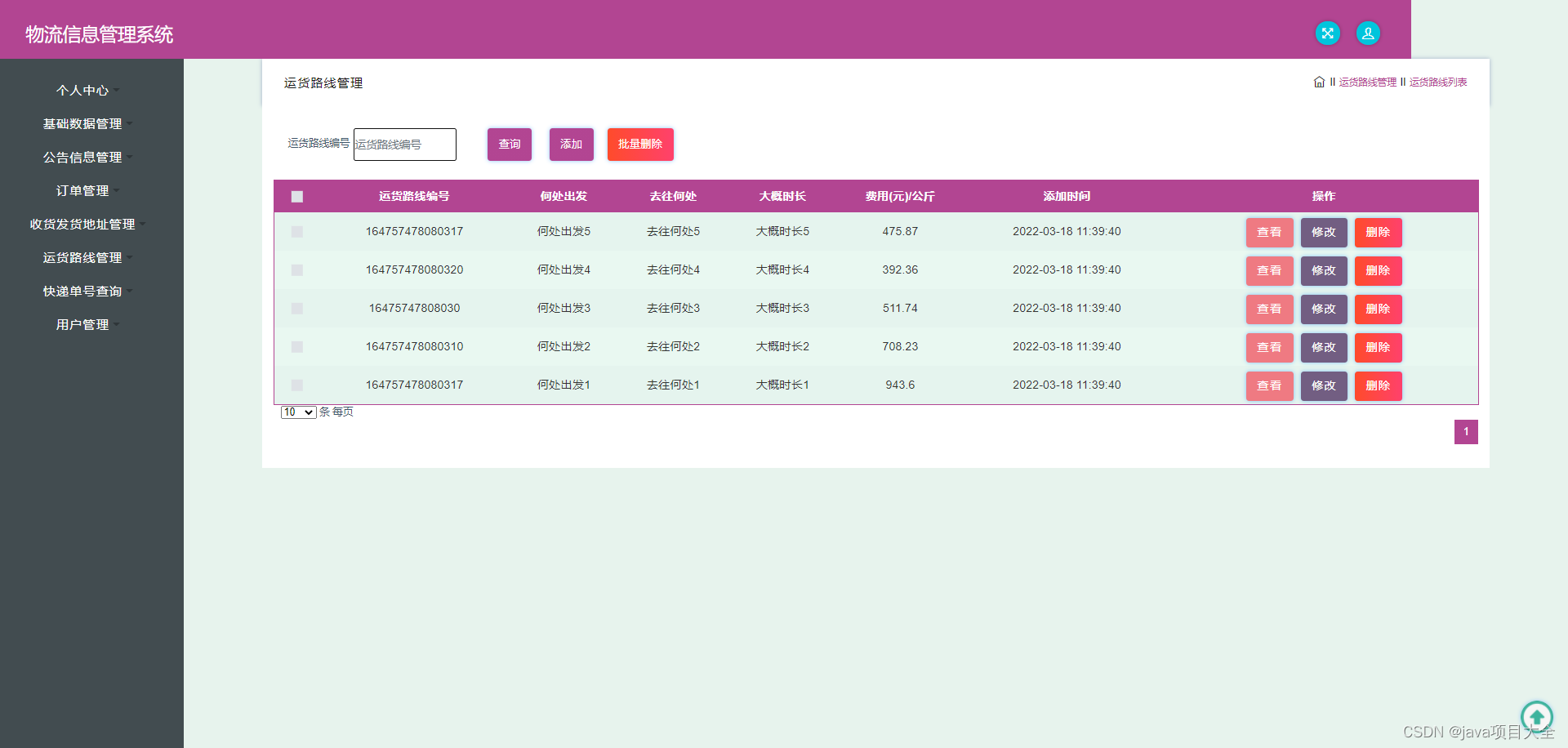
Task: Click 删除 for the 何处出发2 row
Action: [1379, 348]
